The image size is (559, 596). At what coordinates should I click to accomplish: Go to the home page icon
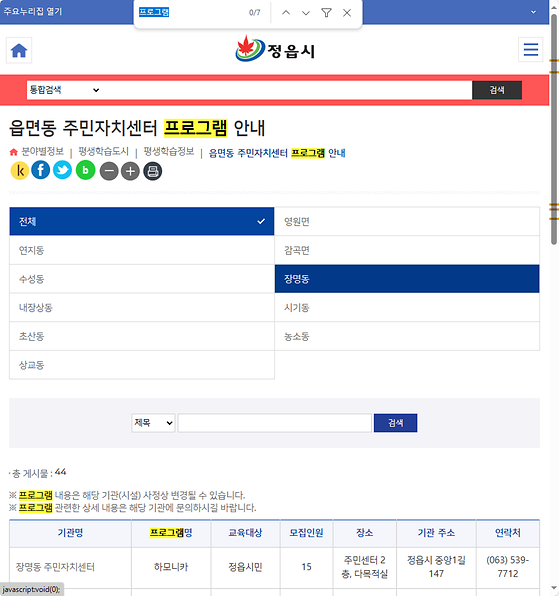[x=19, y=50]
